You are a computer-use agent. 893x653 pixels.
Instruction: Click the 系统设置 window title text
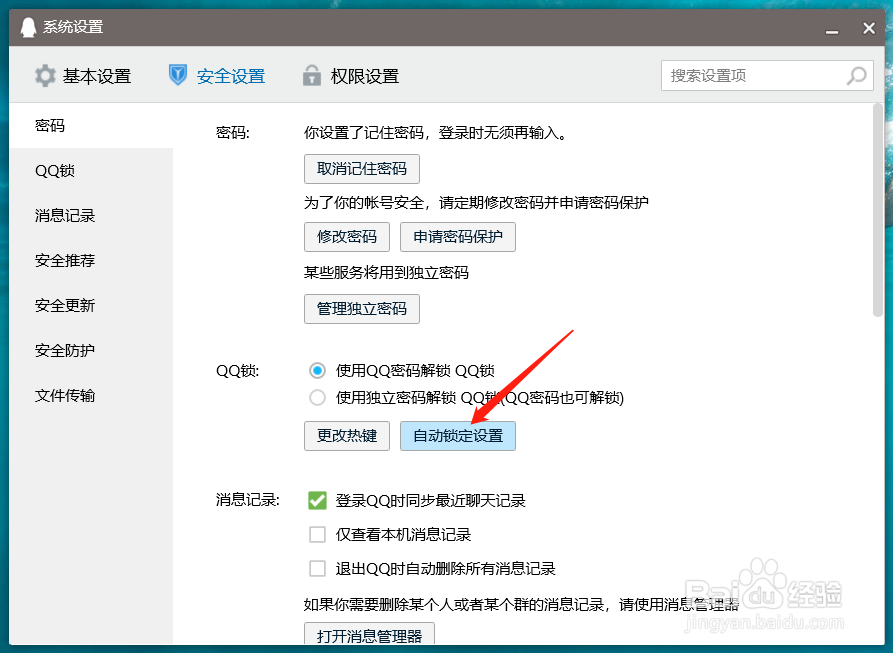(73, 27)
